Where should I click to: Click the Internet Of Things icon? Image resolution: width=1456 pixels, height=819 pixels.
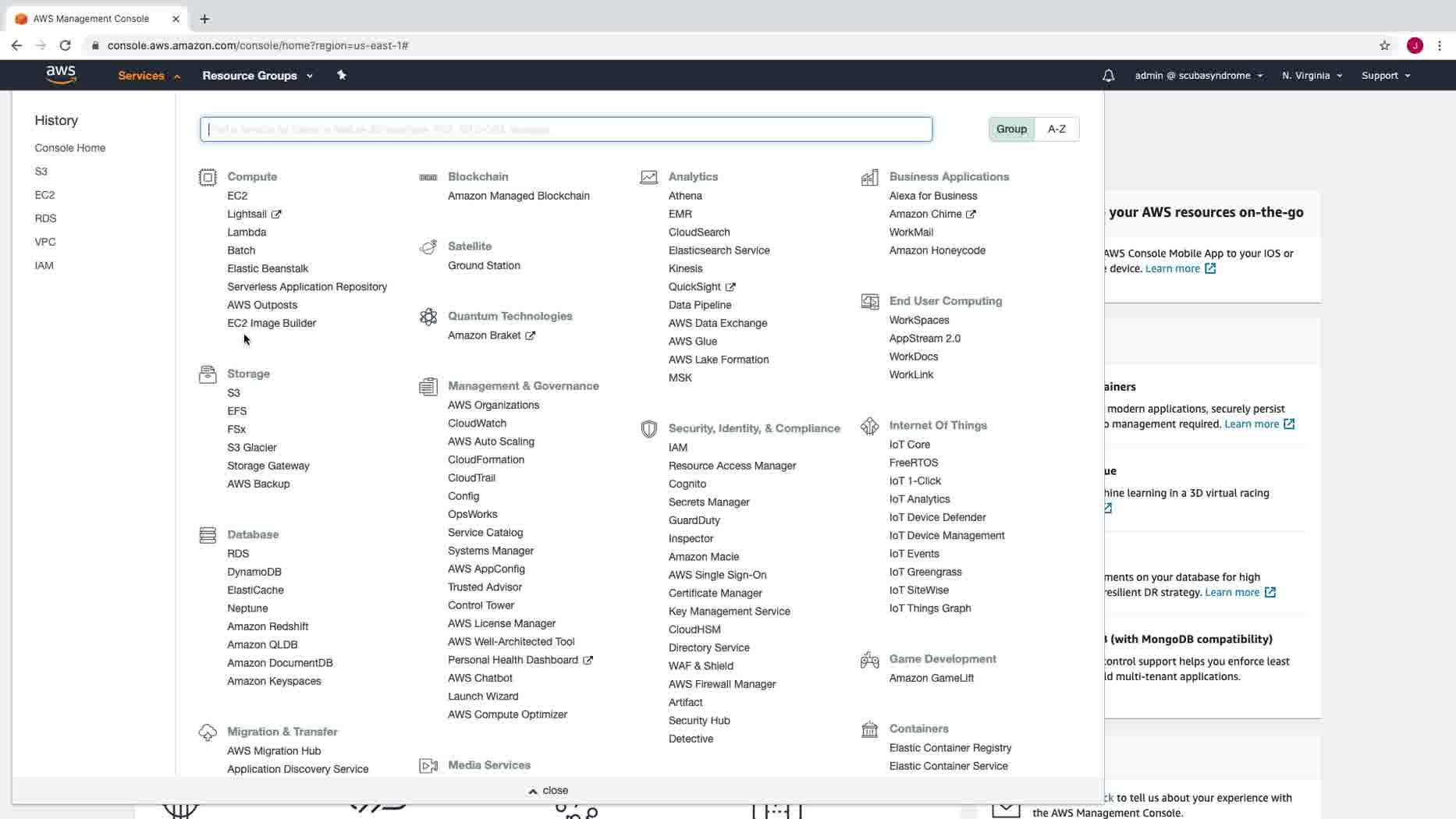pos(870,426)
